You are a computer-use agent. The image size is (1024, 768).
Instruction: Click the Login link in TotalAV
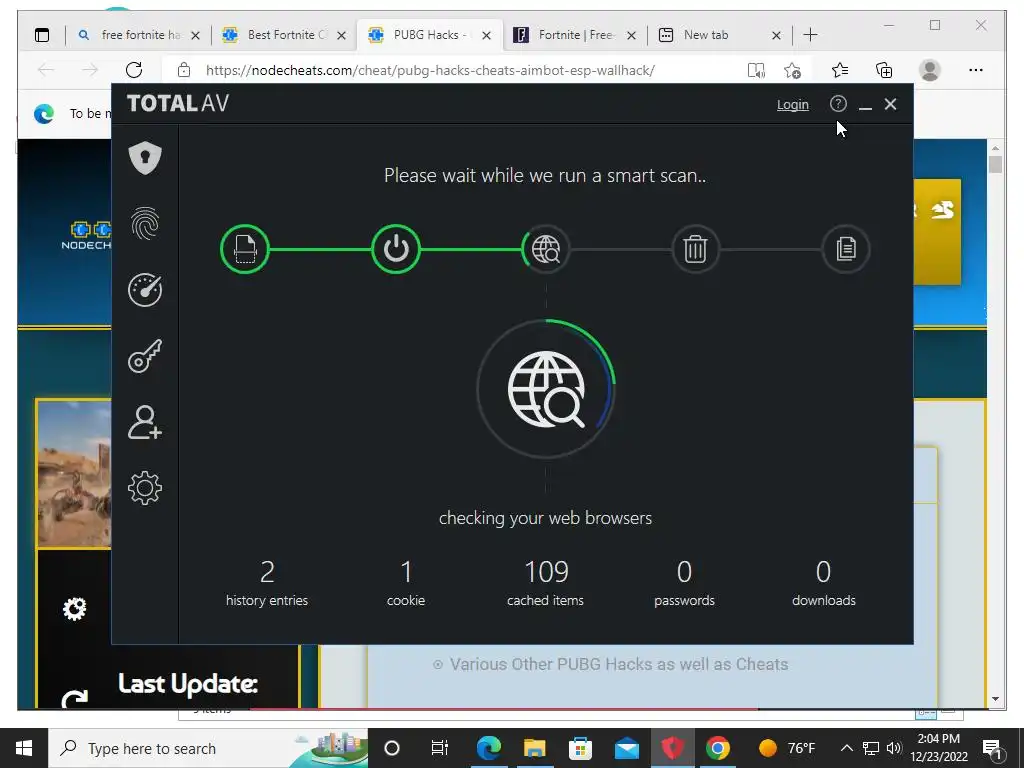[x=793, y=104]
